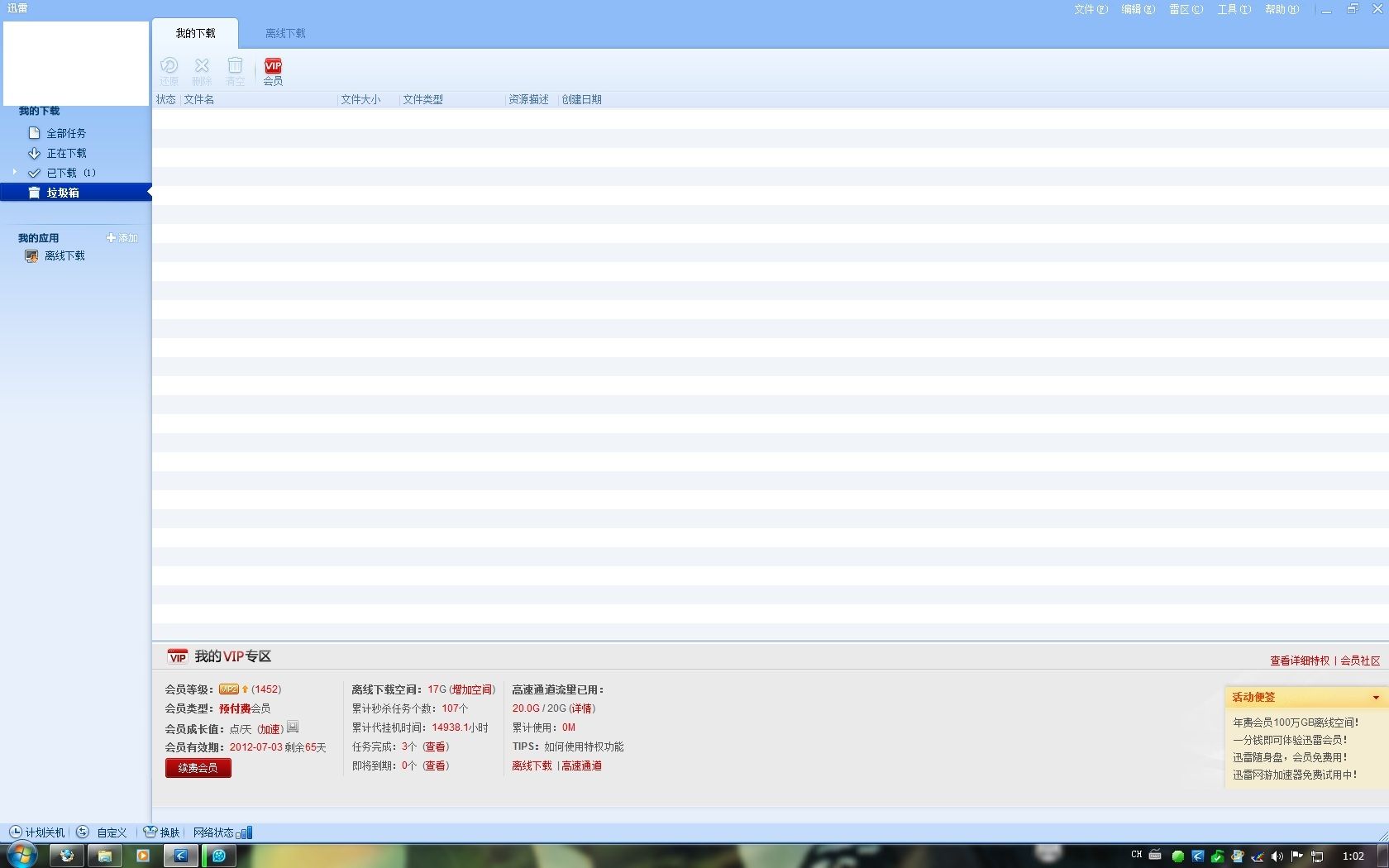Open the browser icon on the taskbar
The height and width of the screenshot is (868, 1389).
coord(67,856)
